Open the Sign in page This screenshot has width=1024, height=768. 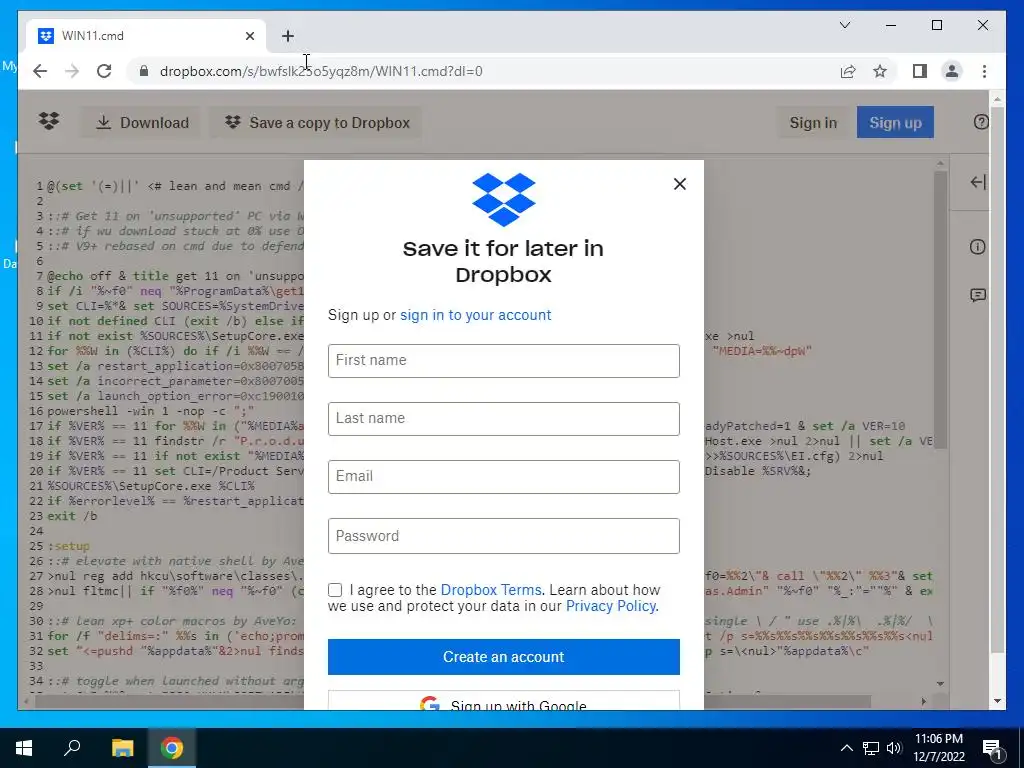point(813,123)
